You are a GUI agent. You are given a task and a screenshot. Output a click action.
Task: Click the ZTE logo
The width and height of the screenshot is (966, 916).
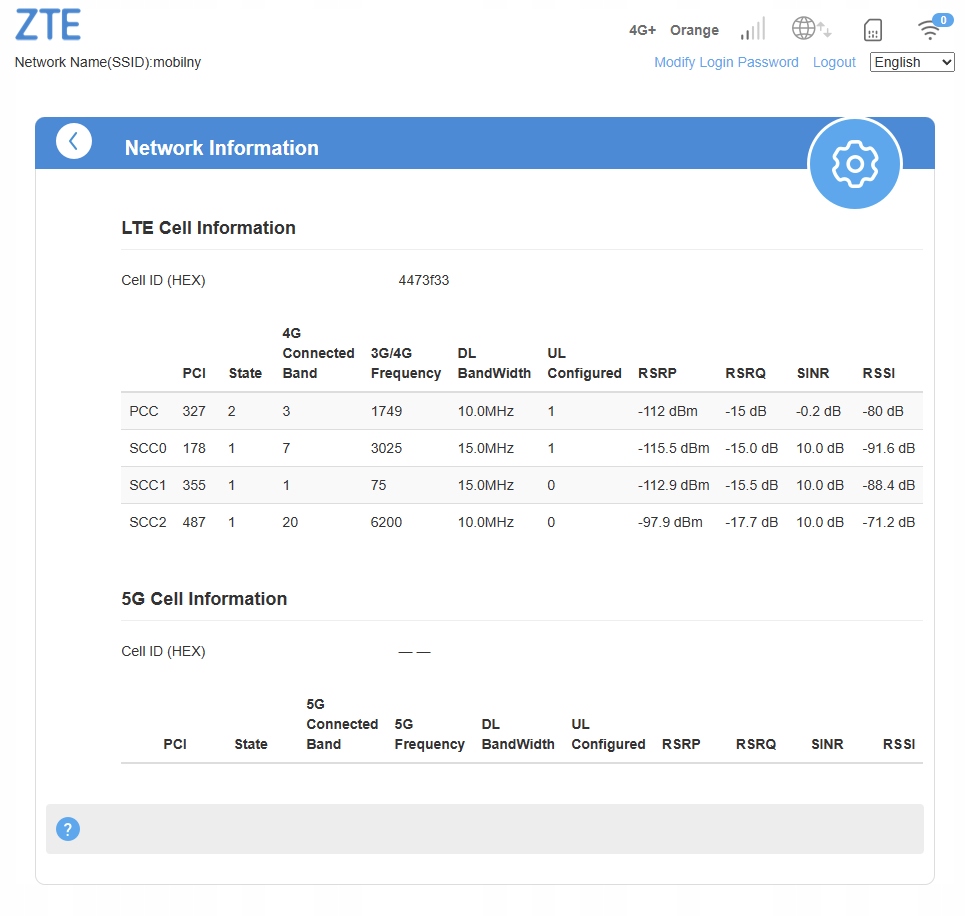click(48, 25)
